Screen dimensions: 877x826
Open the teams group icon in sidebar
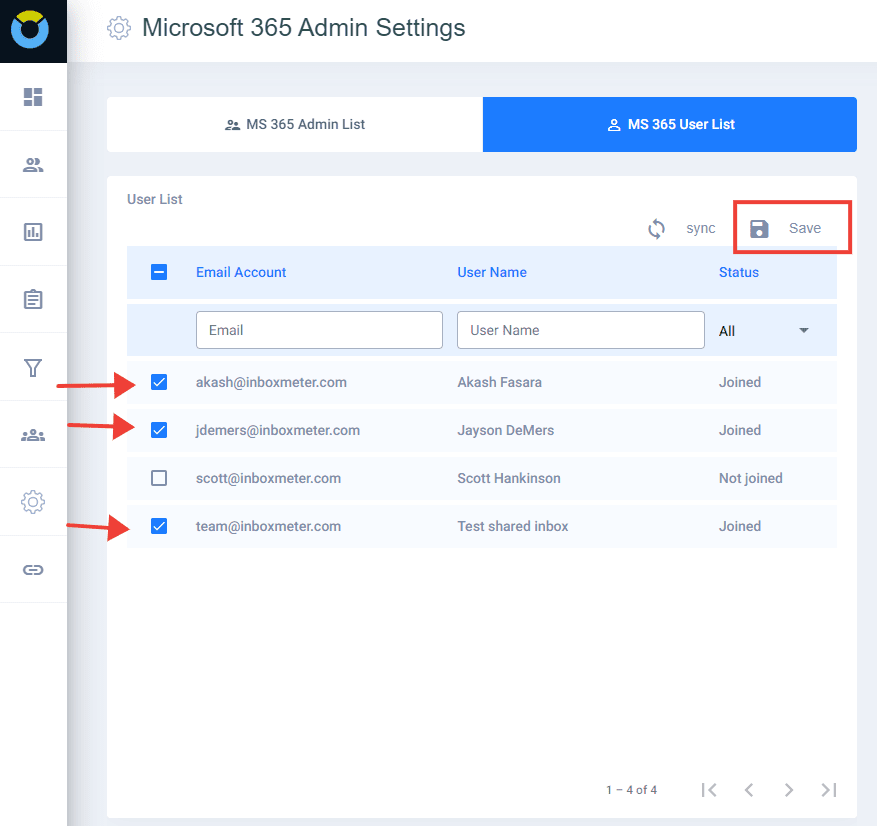33,434
